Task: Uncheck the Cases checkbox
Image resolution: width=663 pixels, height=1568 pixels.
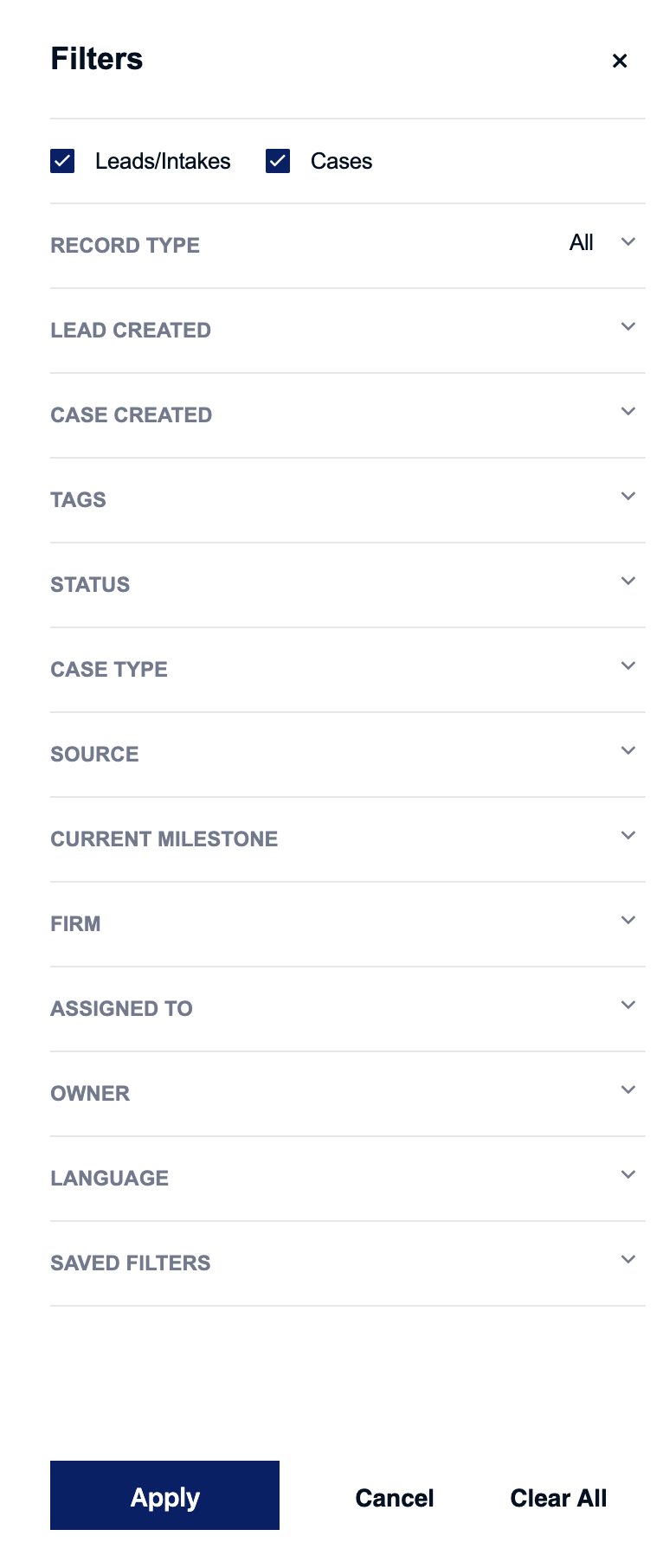Action: click(278, 161)
